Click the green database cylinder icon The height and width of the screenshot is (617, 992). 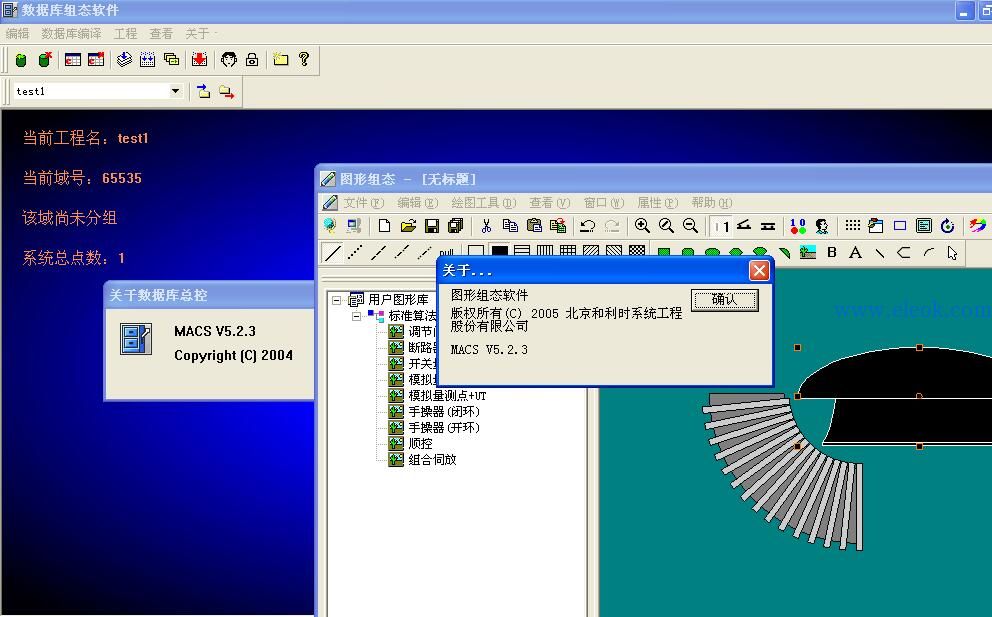click(21, 60)
